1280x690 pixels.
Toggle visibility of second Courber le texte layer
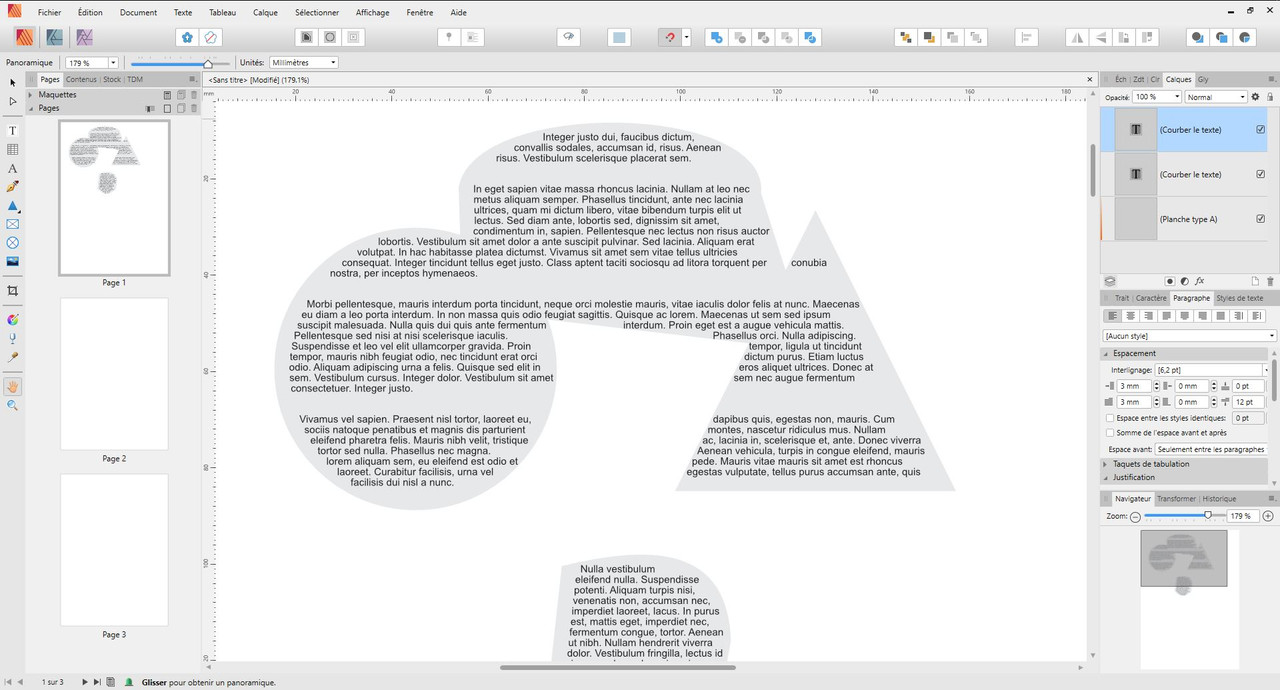point(1260,174)
